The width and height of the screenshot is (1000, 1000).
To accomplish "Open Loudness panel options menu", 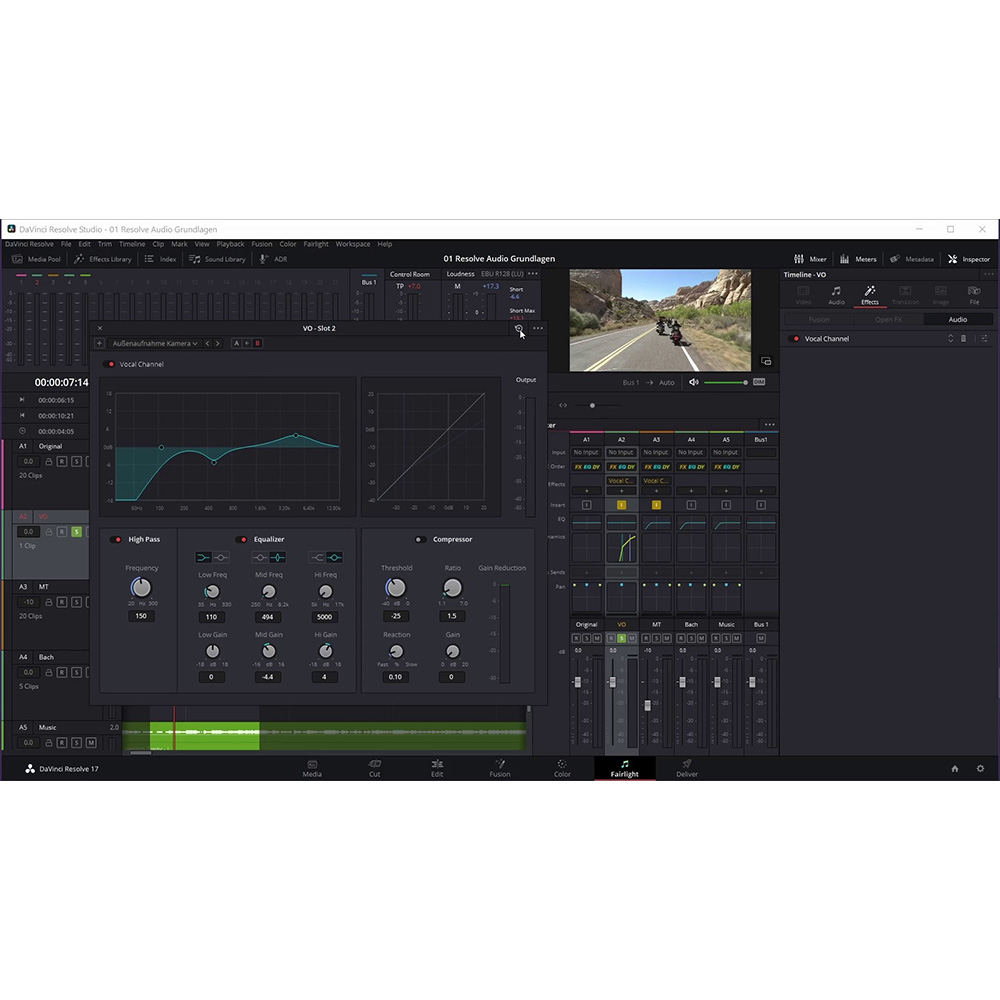I will coord(533,273).
